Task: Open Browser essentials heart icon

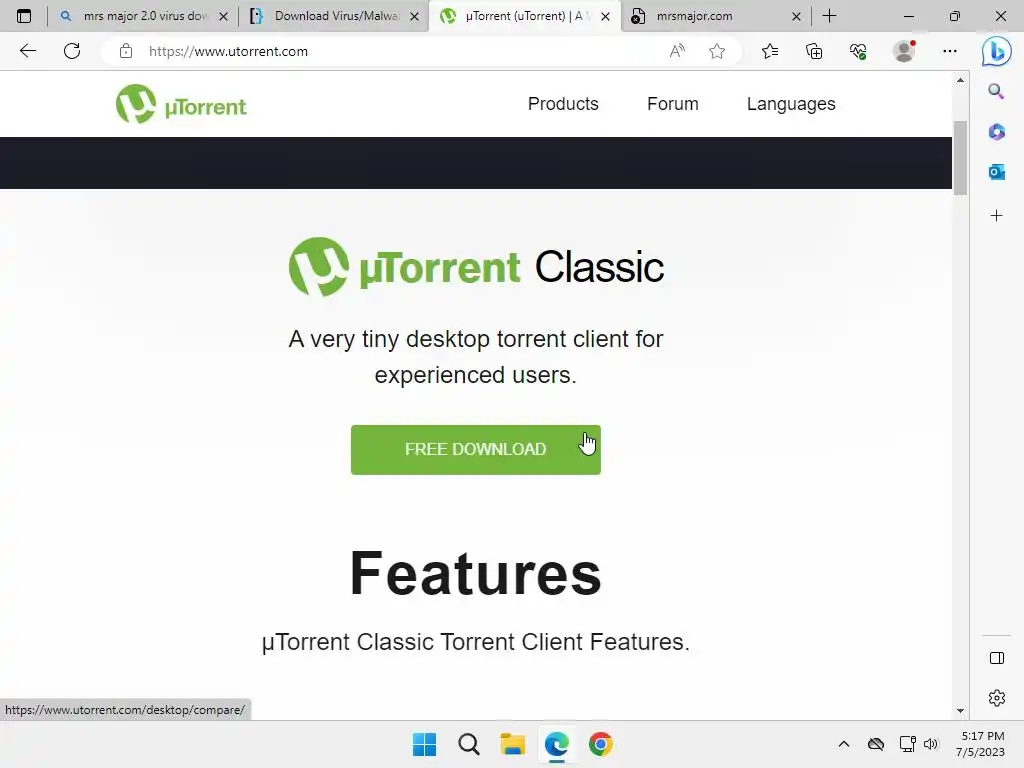Action: [858, 51]
